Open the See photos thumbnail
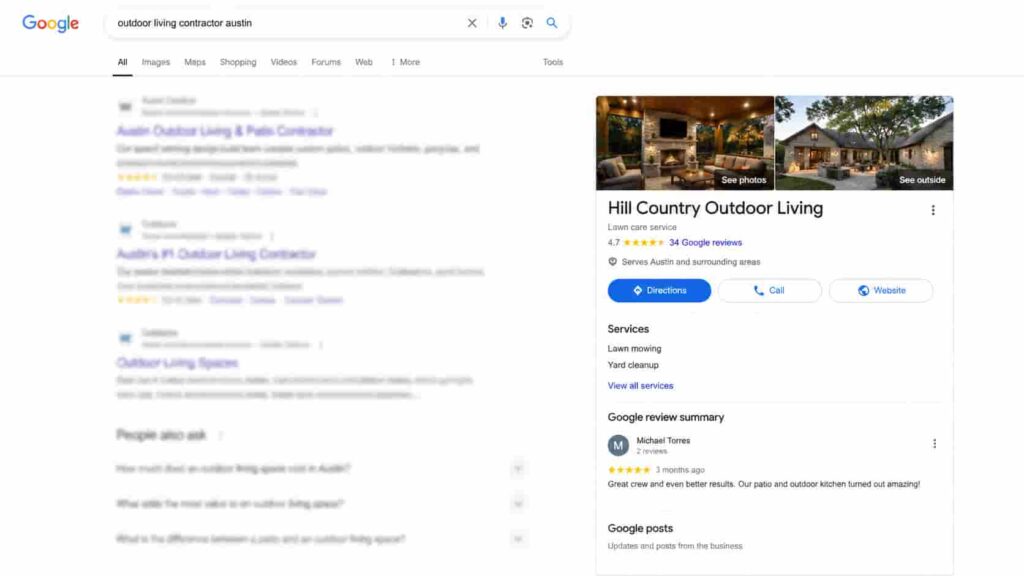1024x576 pixels. pyautogui.click(x=684, y=143)
